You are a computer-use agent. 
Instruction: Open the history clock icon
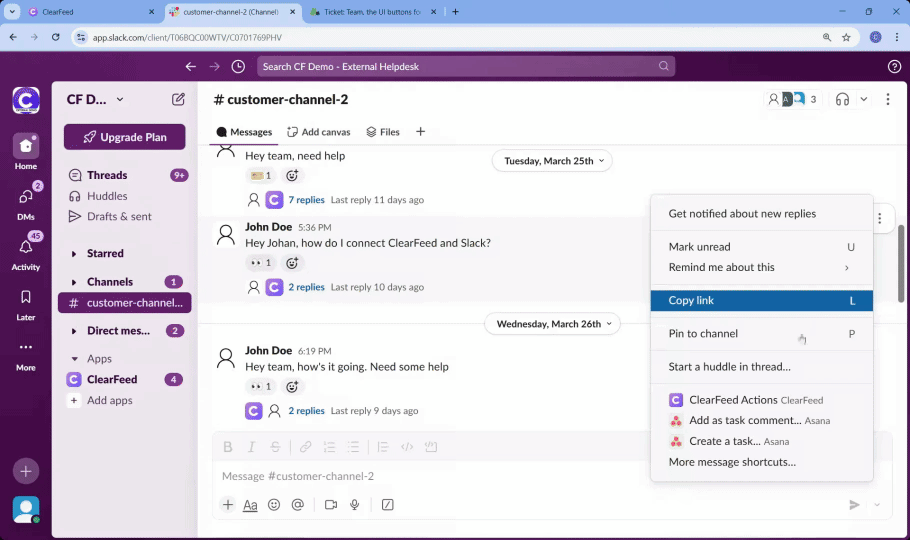click(x=238, y=67)
